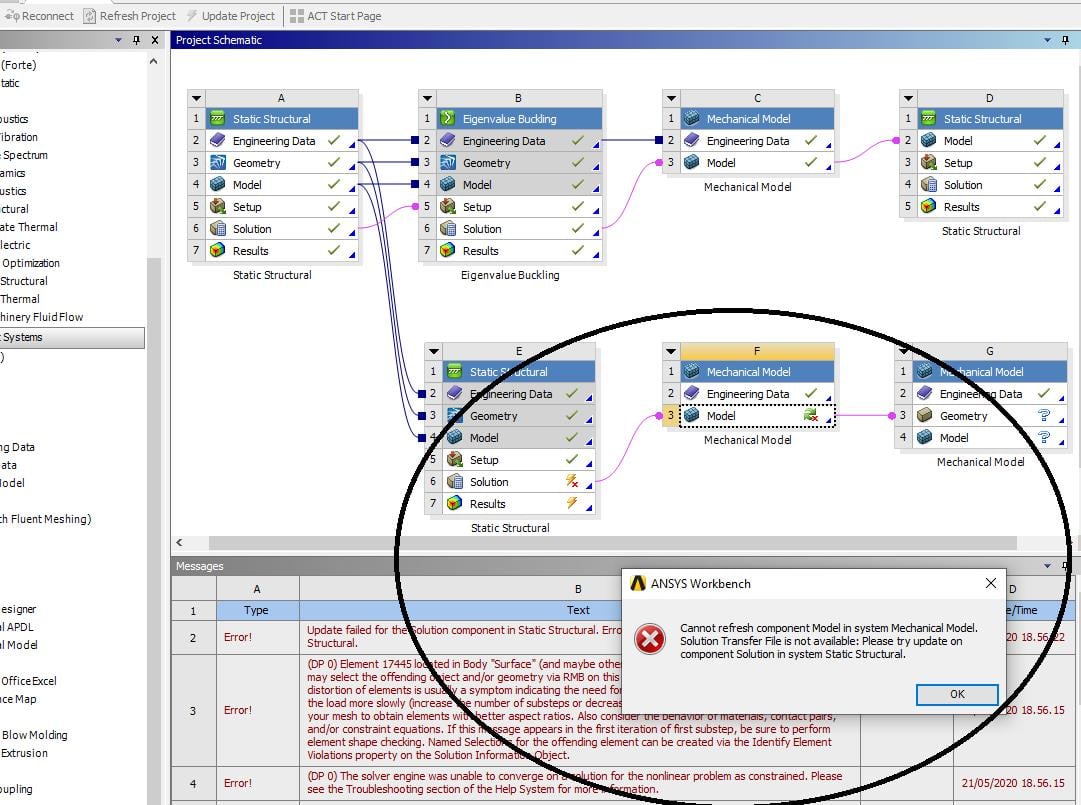Screen dimensions: 1081x805
Task: Select Results cell icon in system B
Action: pyautogui.click(x=447, y=251)
